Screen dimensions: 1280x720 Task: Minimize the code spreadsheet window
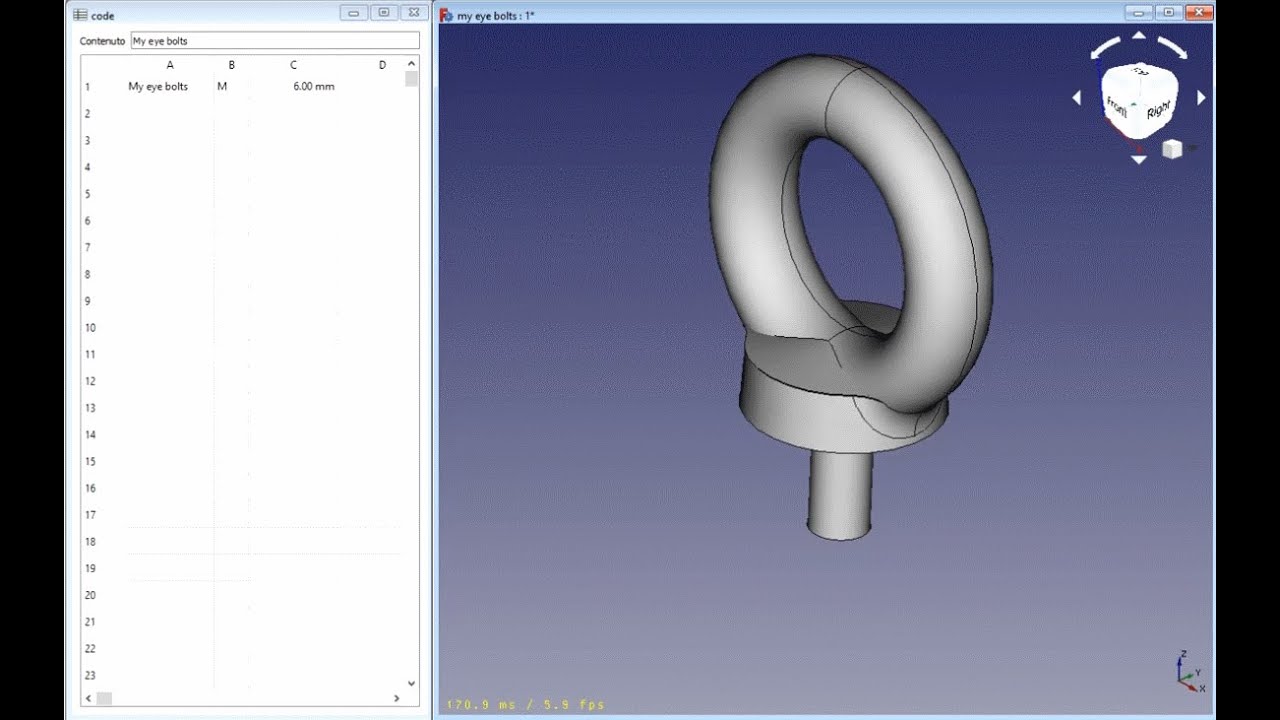pyautogui.click(x=354, y=13)
